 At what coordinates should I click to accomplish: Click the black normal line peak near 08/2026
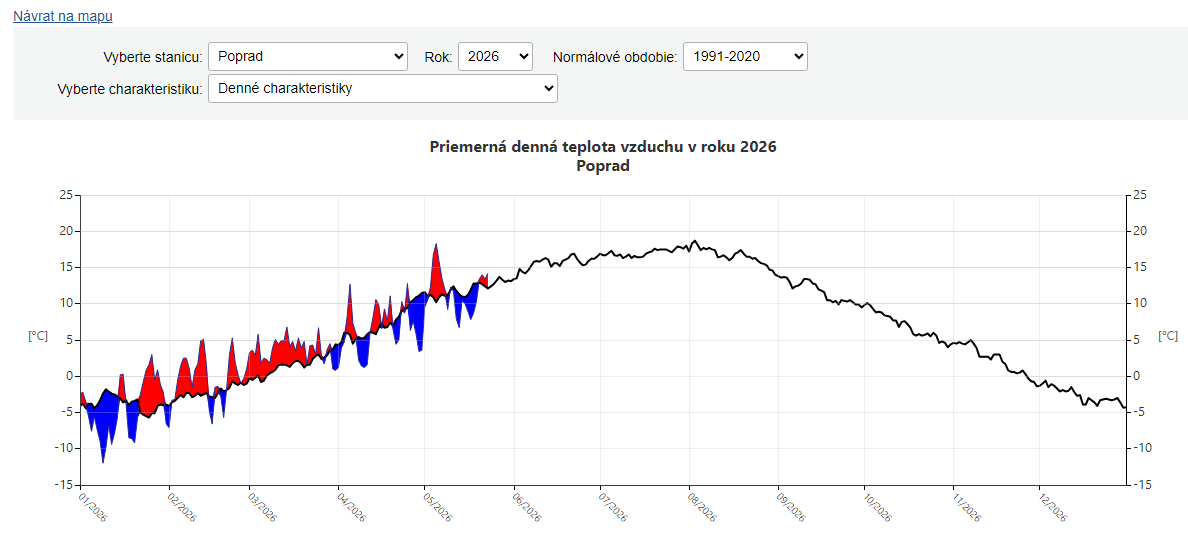point(694,244)
